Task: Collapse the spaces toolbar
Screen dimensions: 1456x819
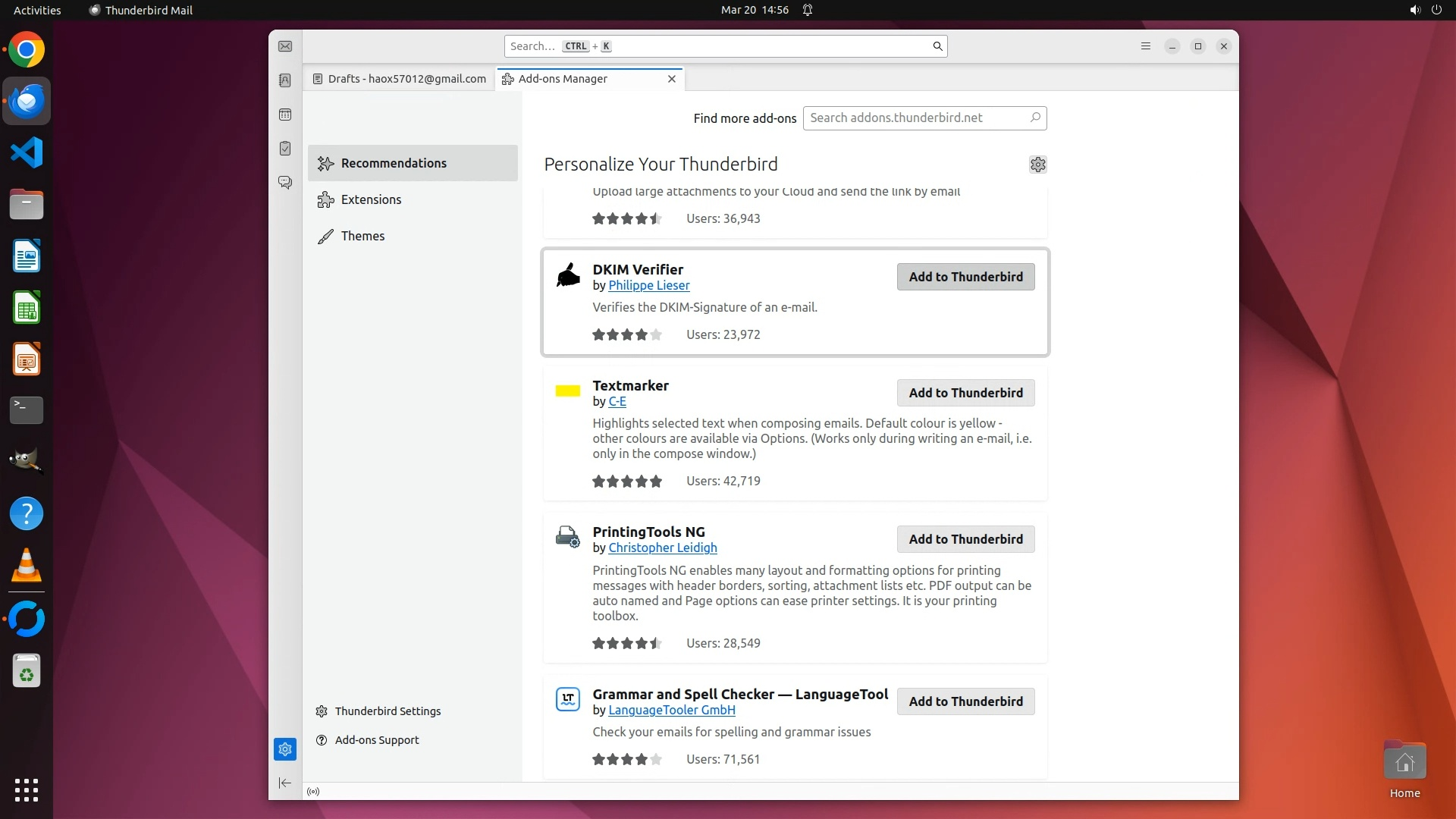Action: click(285, 783)
